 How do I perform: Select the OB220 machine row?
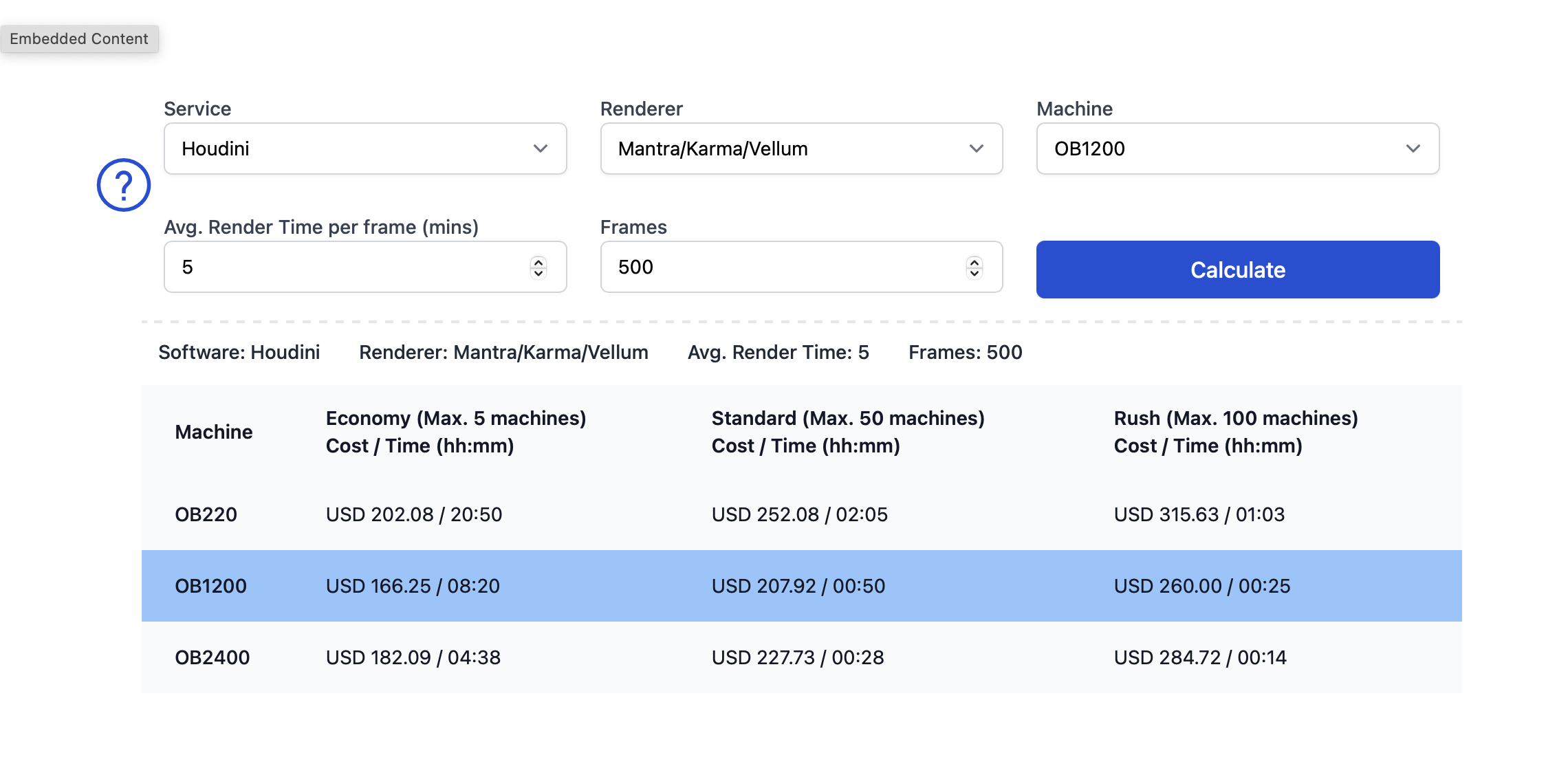pos(802,514)
